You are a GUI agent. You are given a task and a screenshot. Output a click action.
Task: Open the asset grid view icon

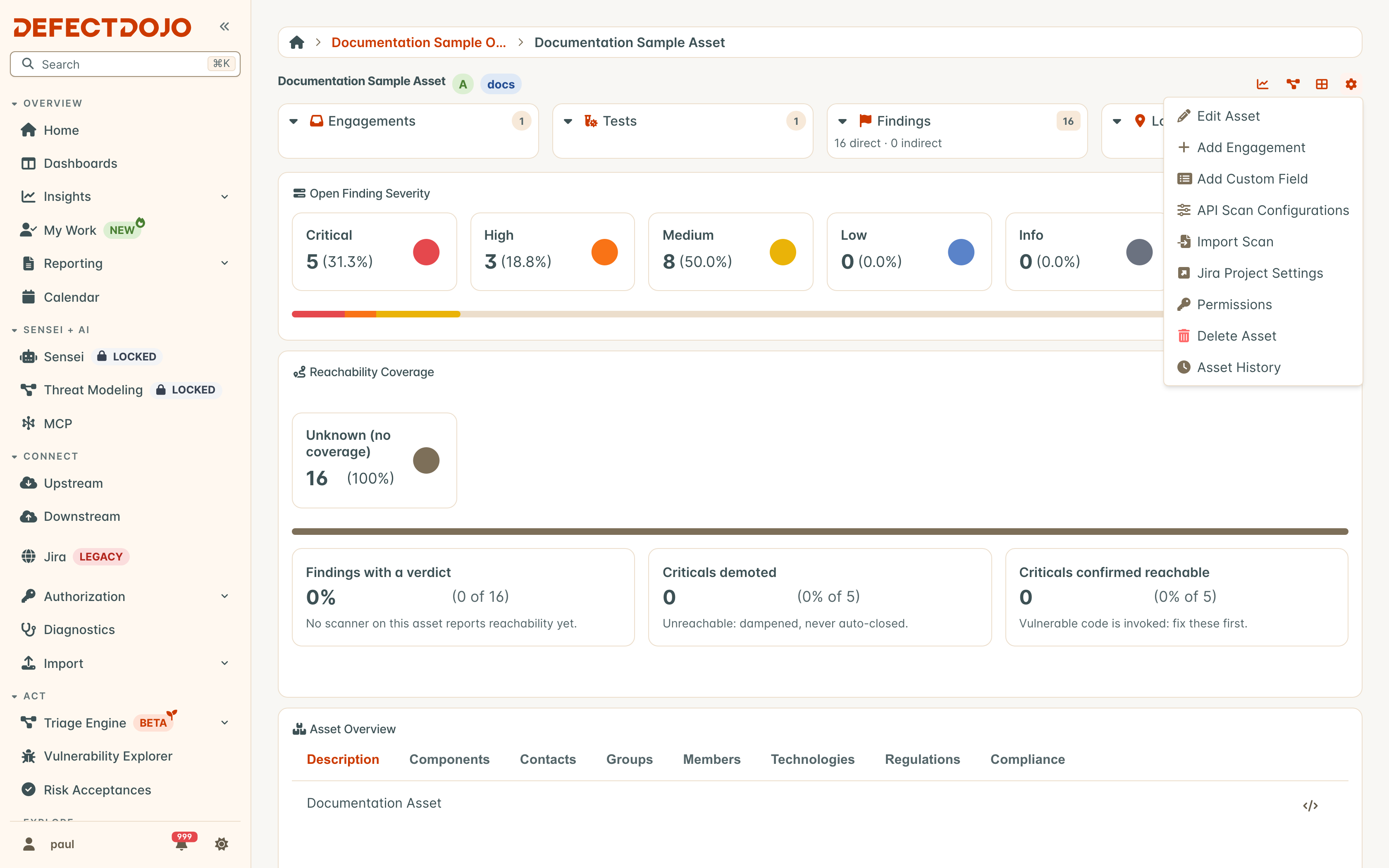pos(1322,84)
